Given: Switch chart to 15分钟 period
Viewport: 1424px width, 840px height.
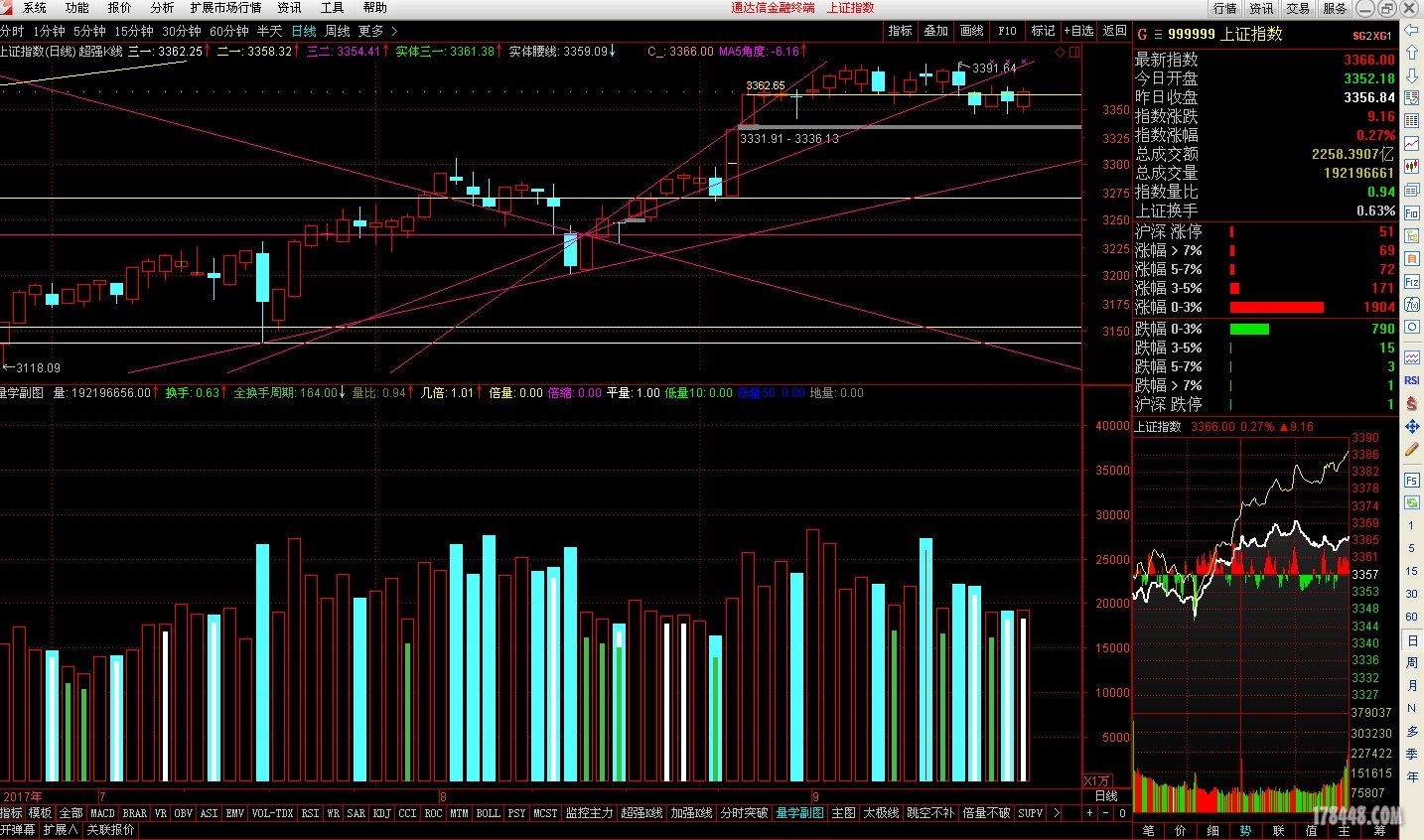Looking at the screenshot, I should [134, 31].
